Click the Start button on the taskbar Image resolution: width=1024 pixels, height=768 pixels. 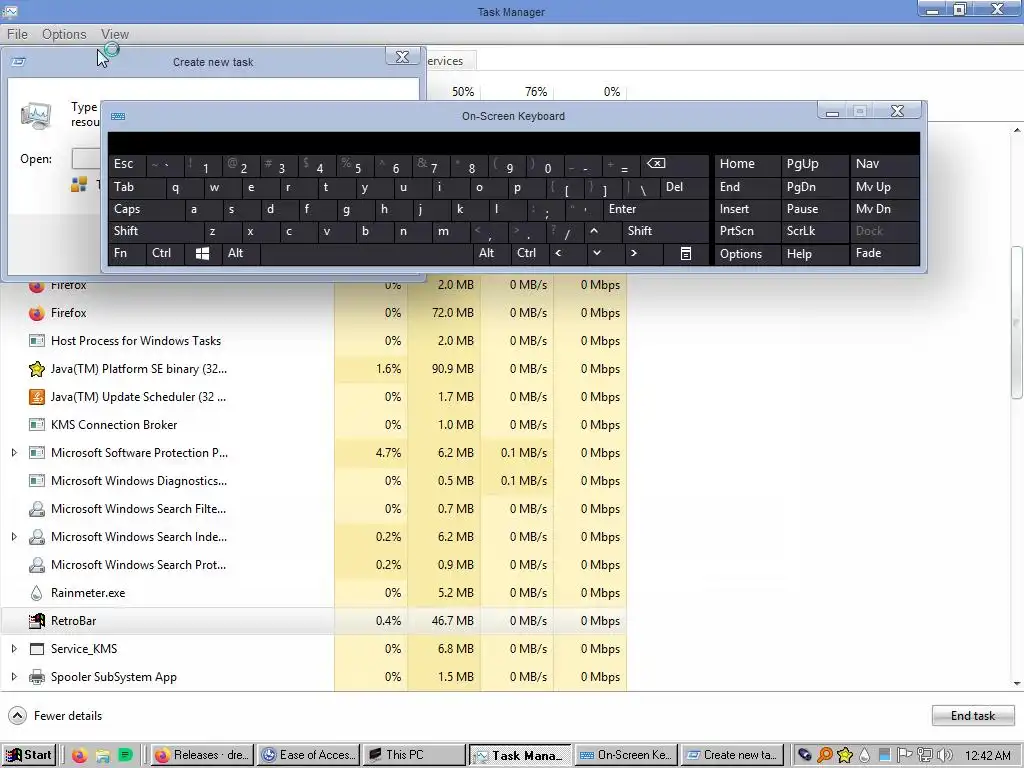(x=28, y=756)
